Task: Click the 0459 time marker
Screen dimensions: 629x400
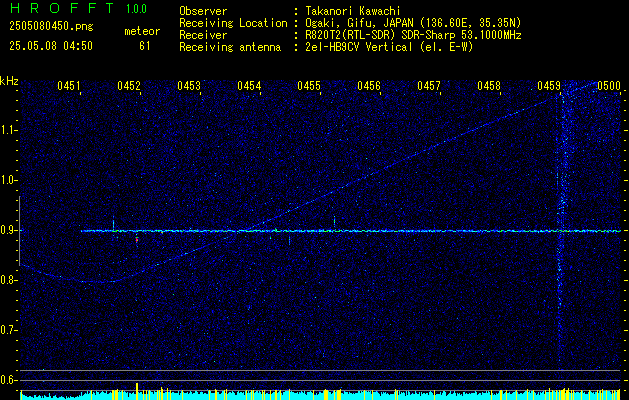Action: tap(549, 86)
